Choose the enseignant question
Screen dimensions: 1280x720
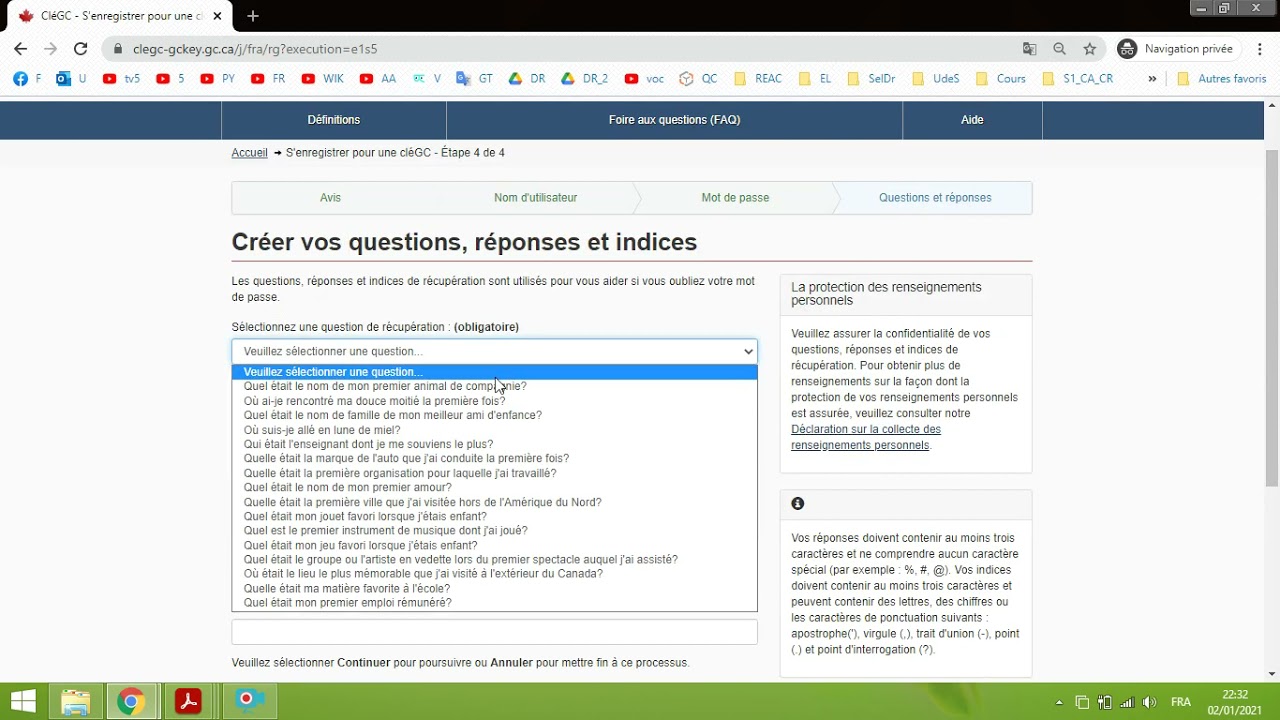(x=494, y=444)
